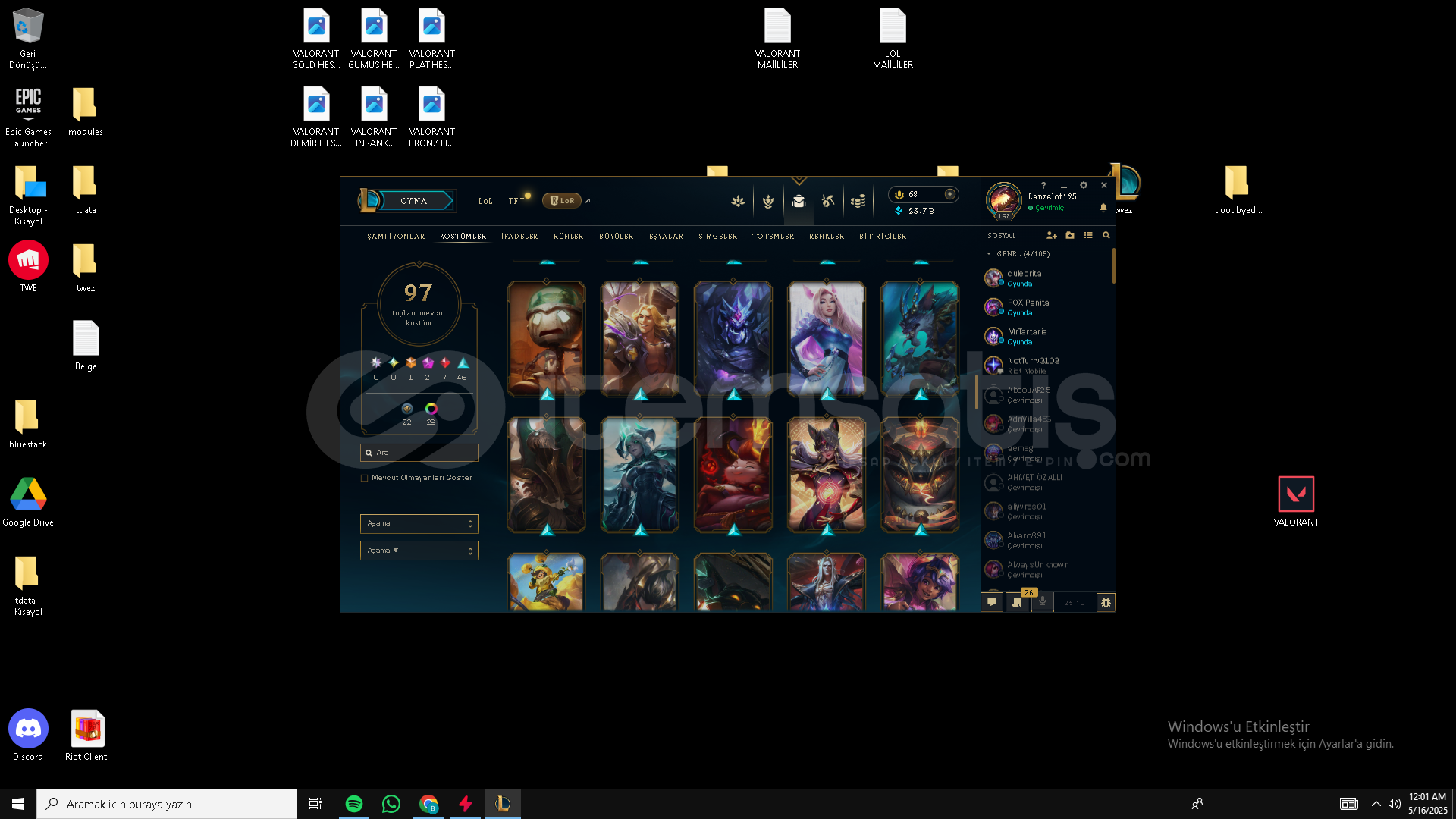Click the skin grid scrollbar handle

coord(976,392)
